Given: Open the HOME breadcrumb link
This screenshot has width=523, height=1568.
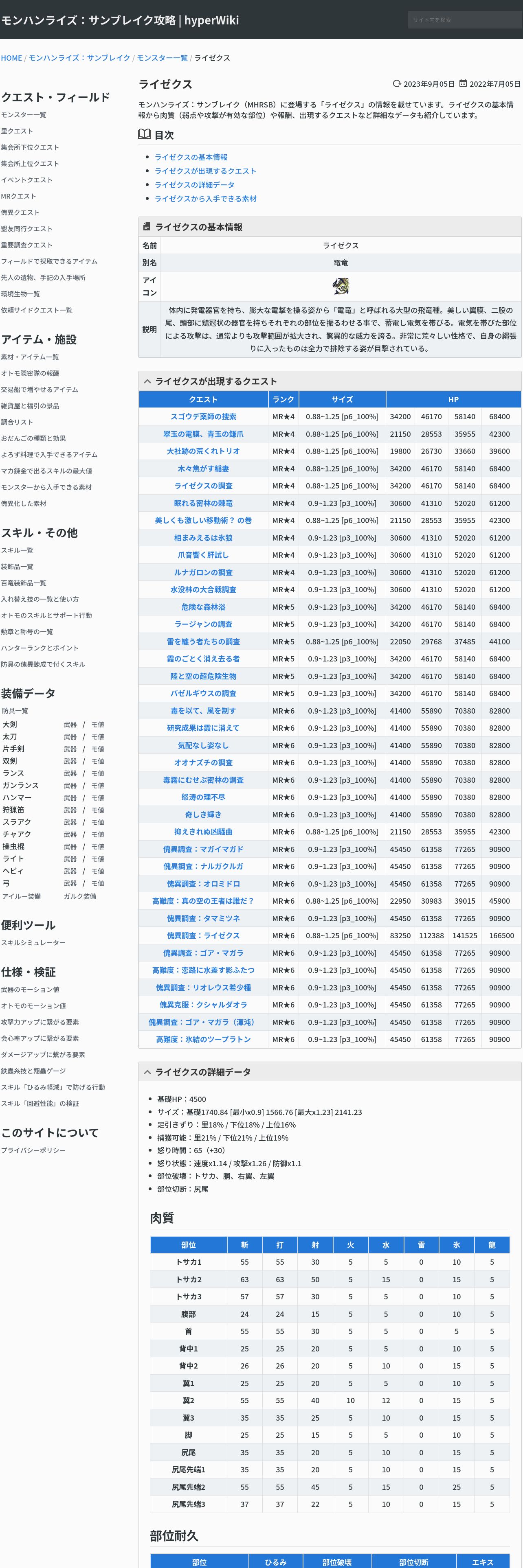Looking at the screenshot, I should (11, 58).
